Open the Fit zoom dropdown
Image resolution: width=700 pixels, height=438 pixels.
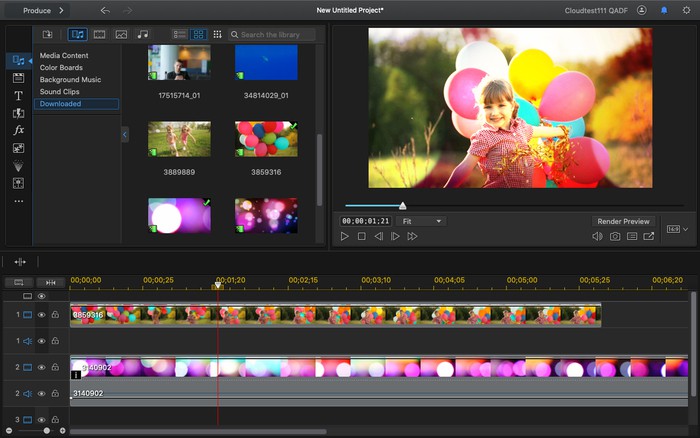point(420,221)
